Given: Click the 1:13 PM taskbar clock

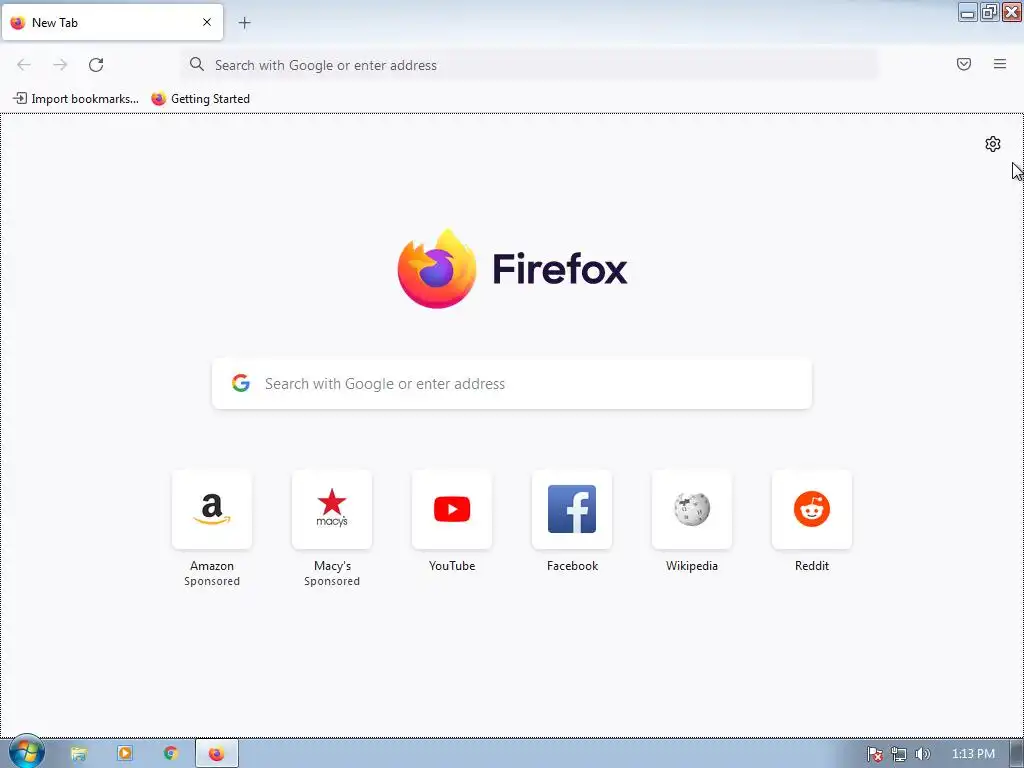Looking at the screenshot, I should point(973,754).
